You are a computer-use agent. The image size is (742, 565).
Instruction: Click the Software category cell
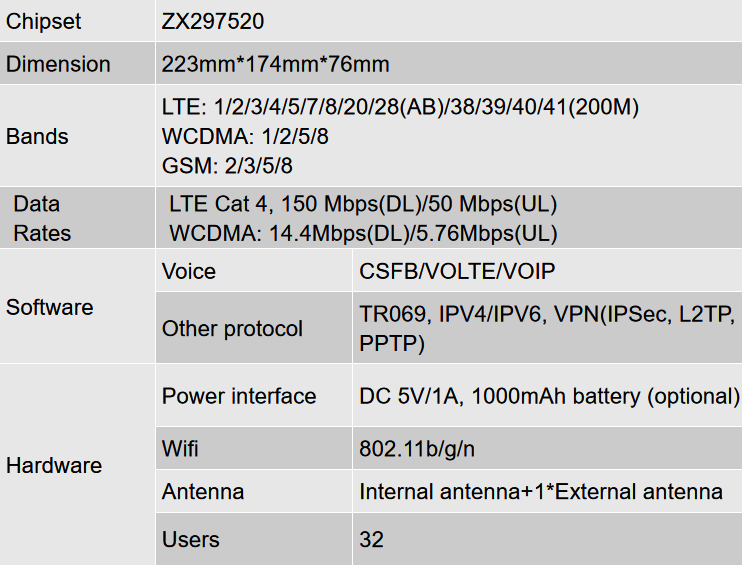coord(77,307)
